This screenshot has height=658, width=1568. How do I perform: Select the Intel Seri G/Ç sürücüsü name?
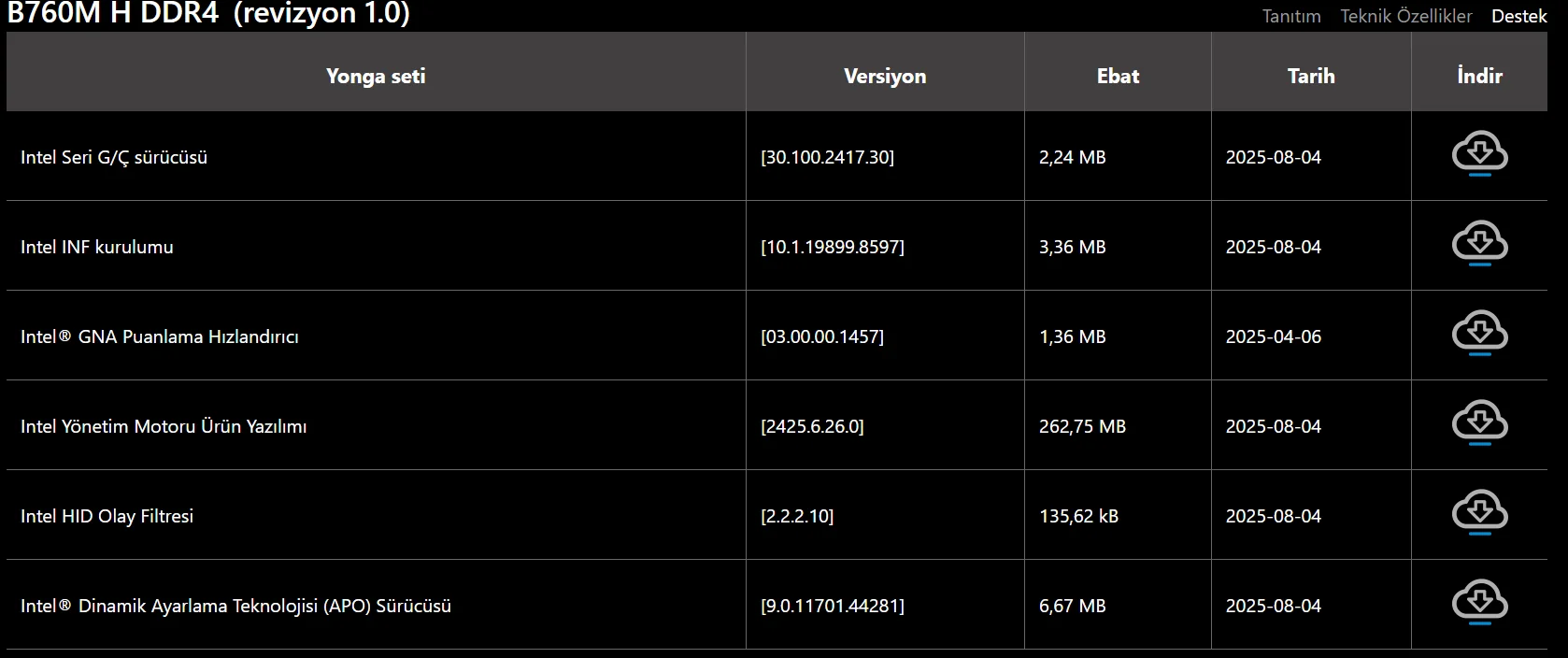114,157
